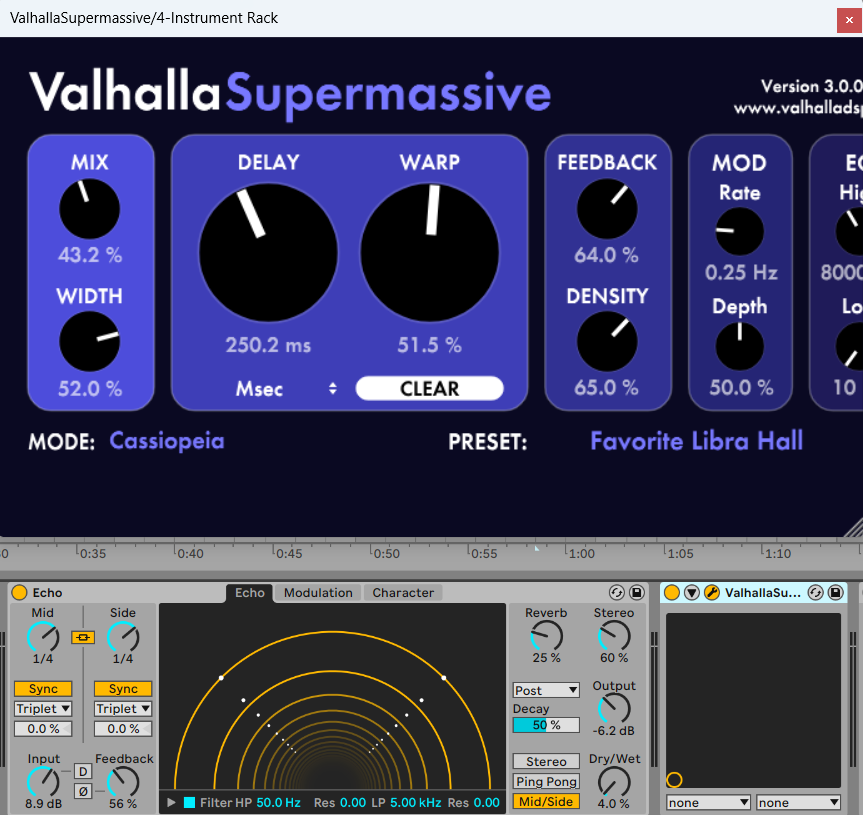
Task: Select Stereo channel mode in Echo
Action: [546, 762]
